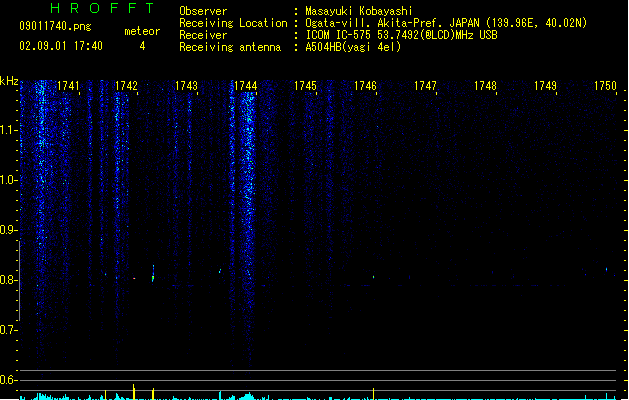Screen dimensions: 629x400
Task: Click the 1744 time marker
Action: pyautogui.click(x=246, y=86)
